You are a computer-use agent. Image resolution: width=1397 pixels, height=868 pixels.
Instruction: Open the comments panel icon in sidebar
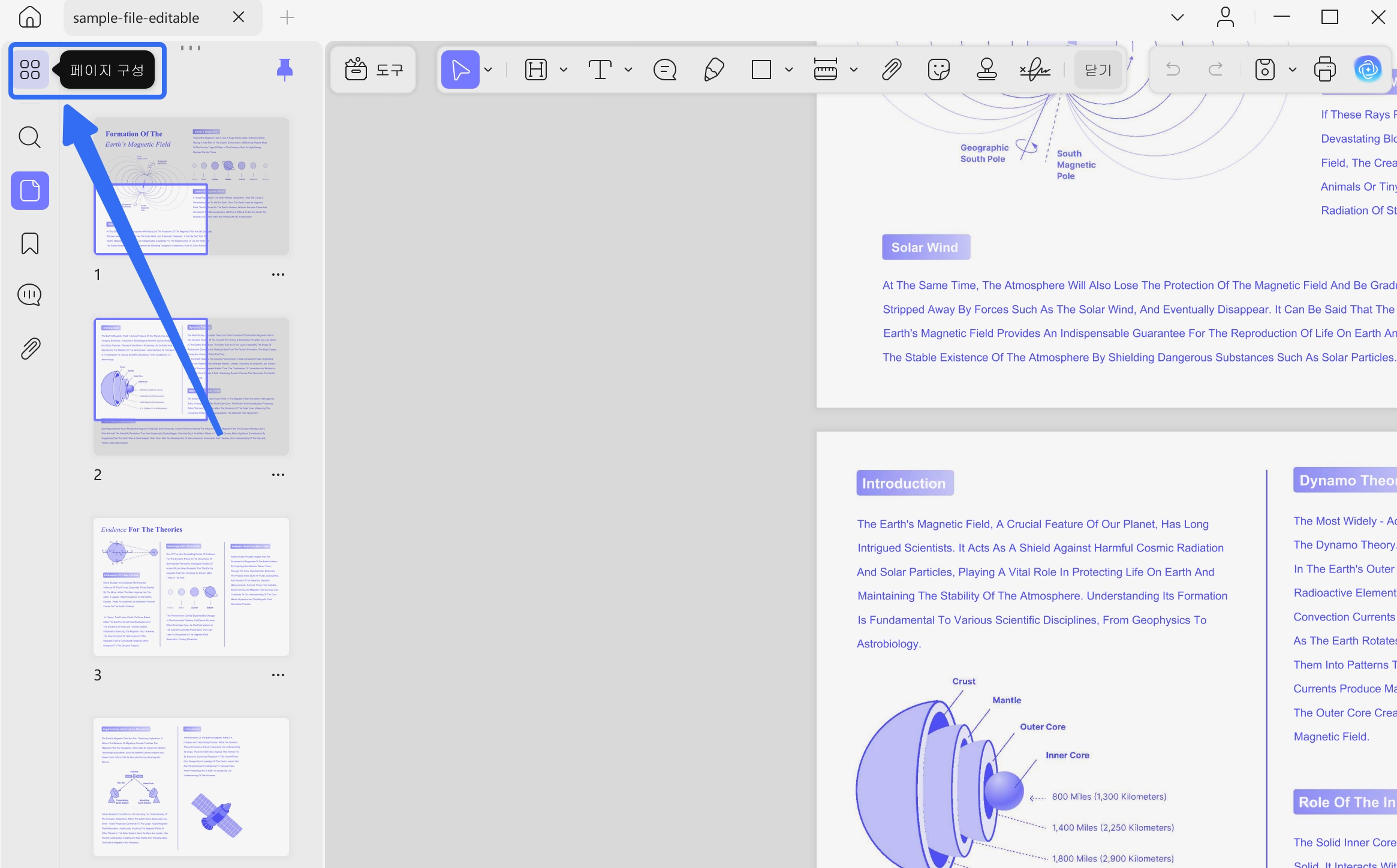29,295
